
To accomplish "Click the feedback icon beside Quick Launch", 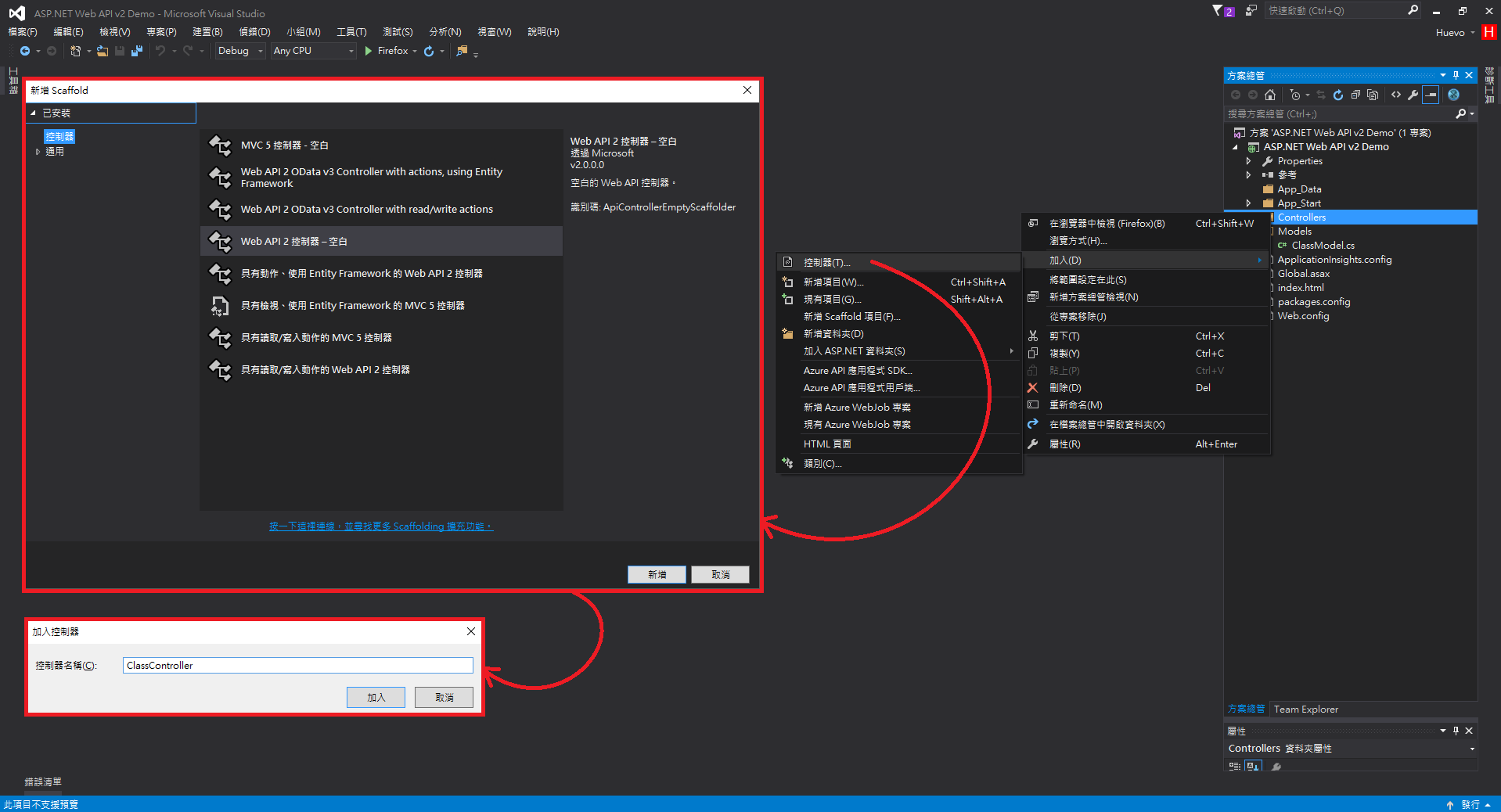I will tap(1251, 11).
